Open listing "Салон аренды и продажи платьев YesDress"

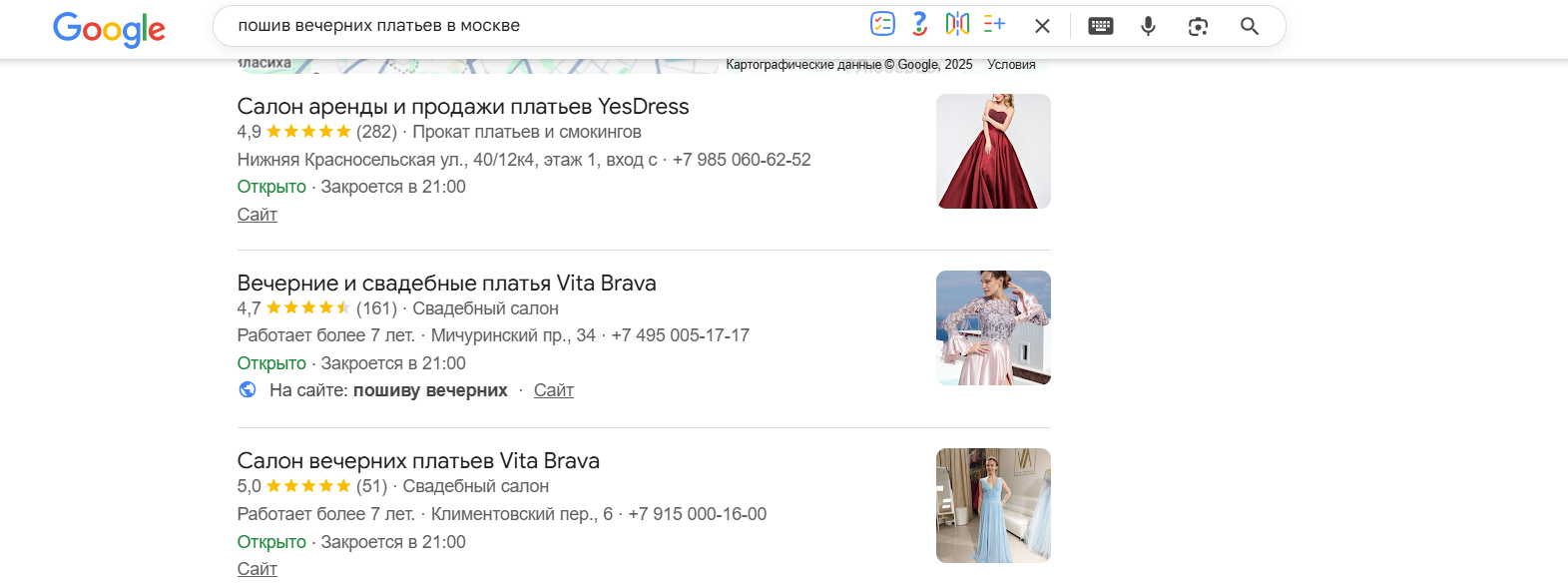463,107
